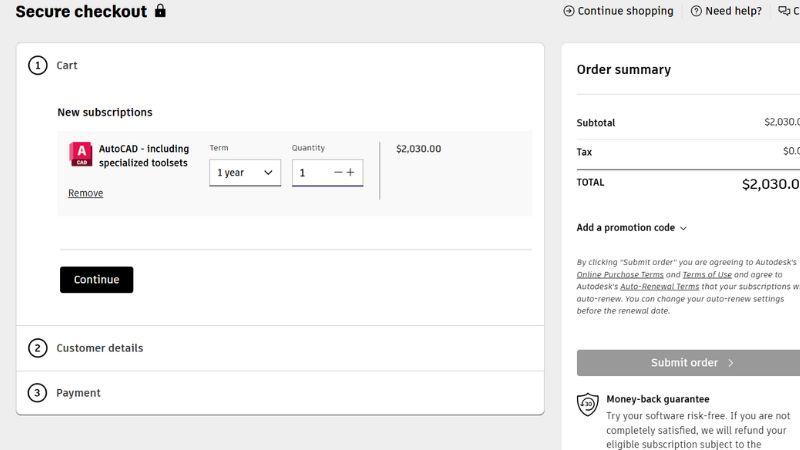Click the money-back guarantee shield icon
The width and height of the screenshot is (800, 450).
[588, 404]
